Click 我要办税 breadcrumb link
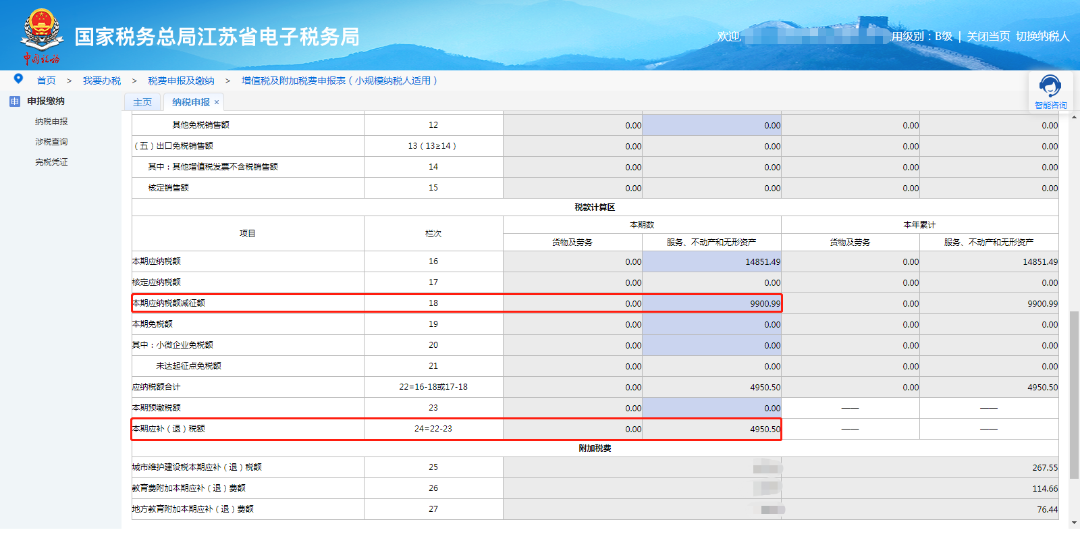 (101, 80)
